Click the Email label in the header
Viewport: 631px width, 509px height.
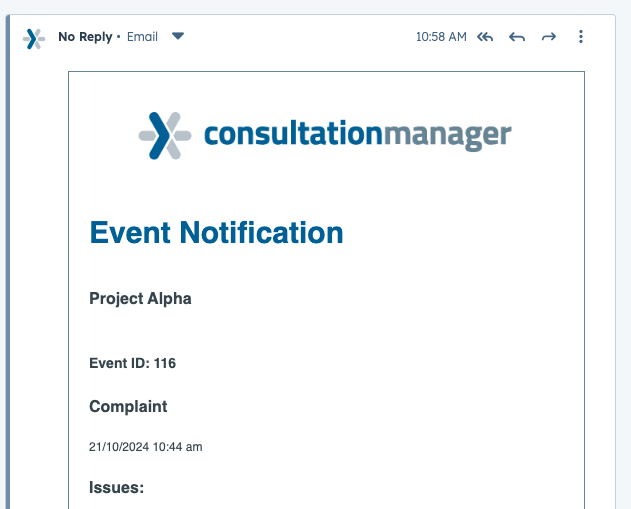click(142, 37)
